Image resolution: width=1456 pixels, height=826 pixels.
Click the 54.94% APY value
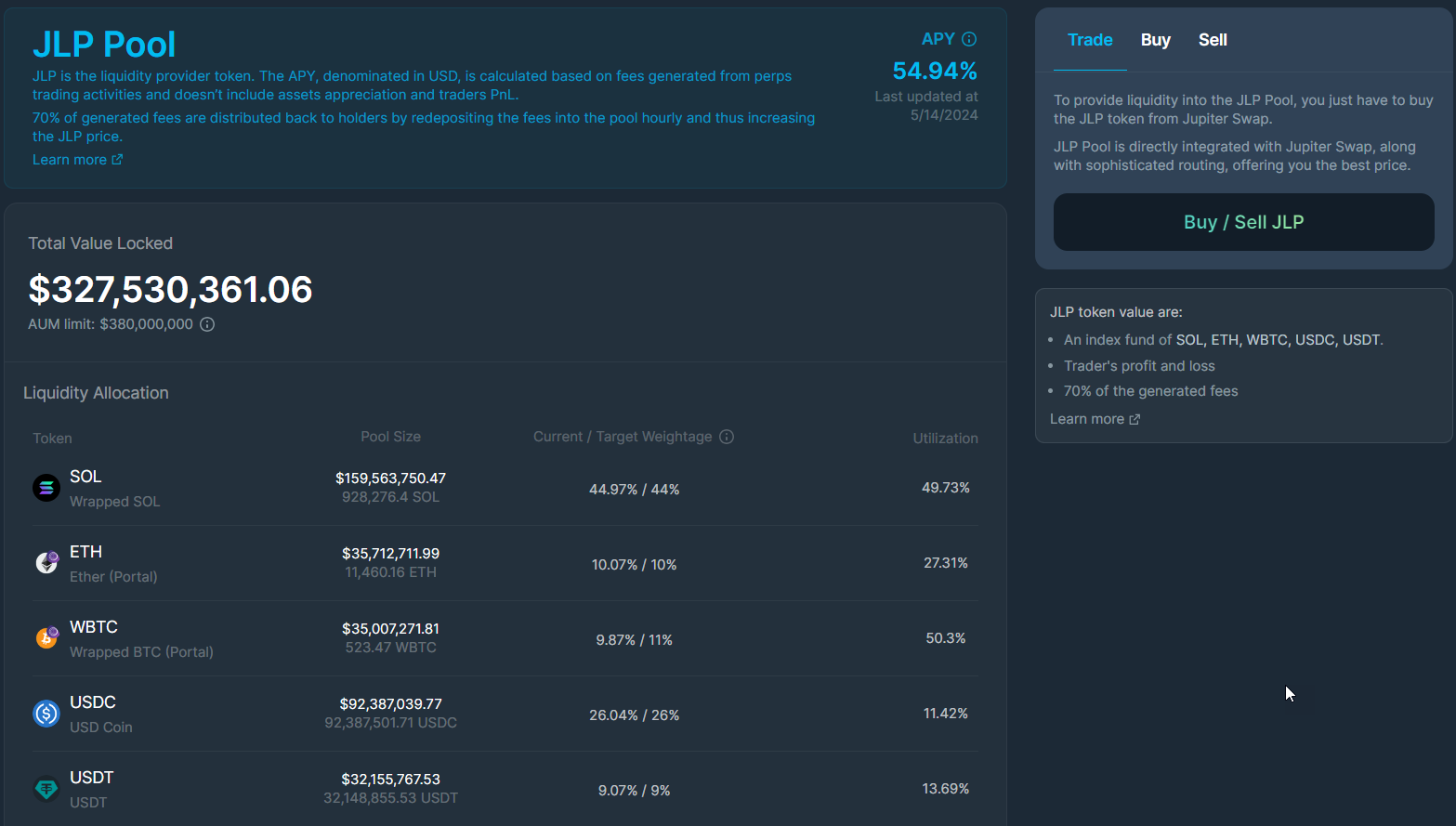coord(934,71)
